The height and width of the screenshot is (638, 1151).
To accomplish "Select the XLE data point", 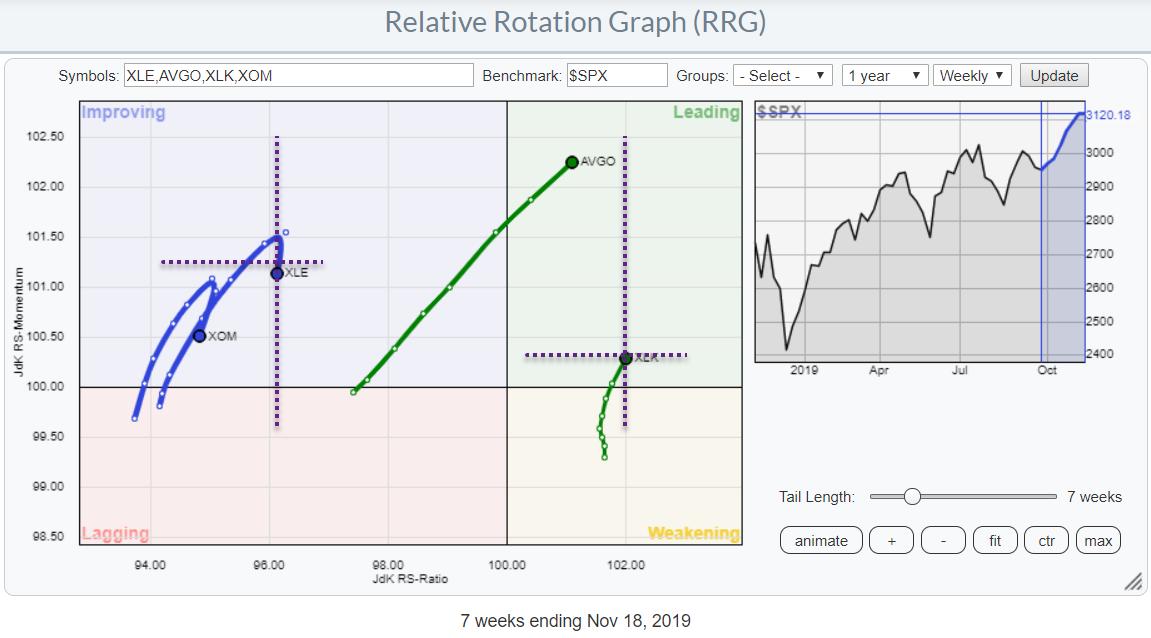I will pyautogui.click(x=277, y=273).
